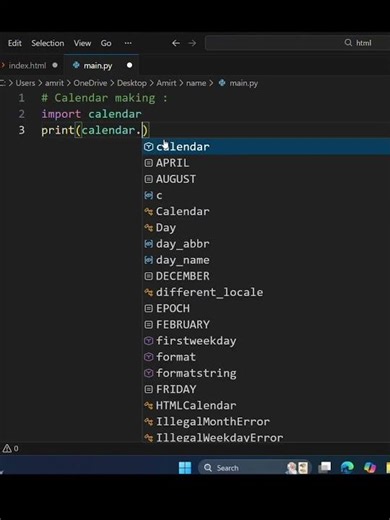Select main.py in the breadcrumb
This screenshot has height=520, width=390.
pyautogui.click(x=244, y=83)
